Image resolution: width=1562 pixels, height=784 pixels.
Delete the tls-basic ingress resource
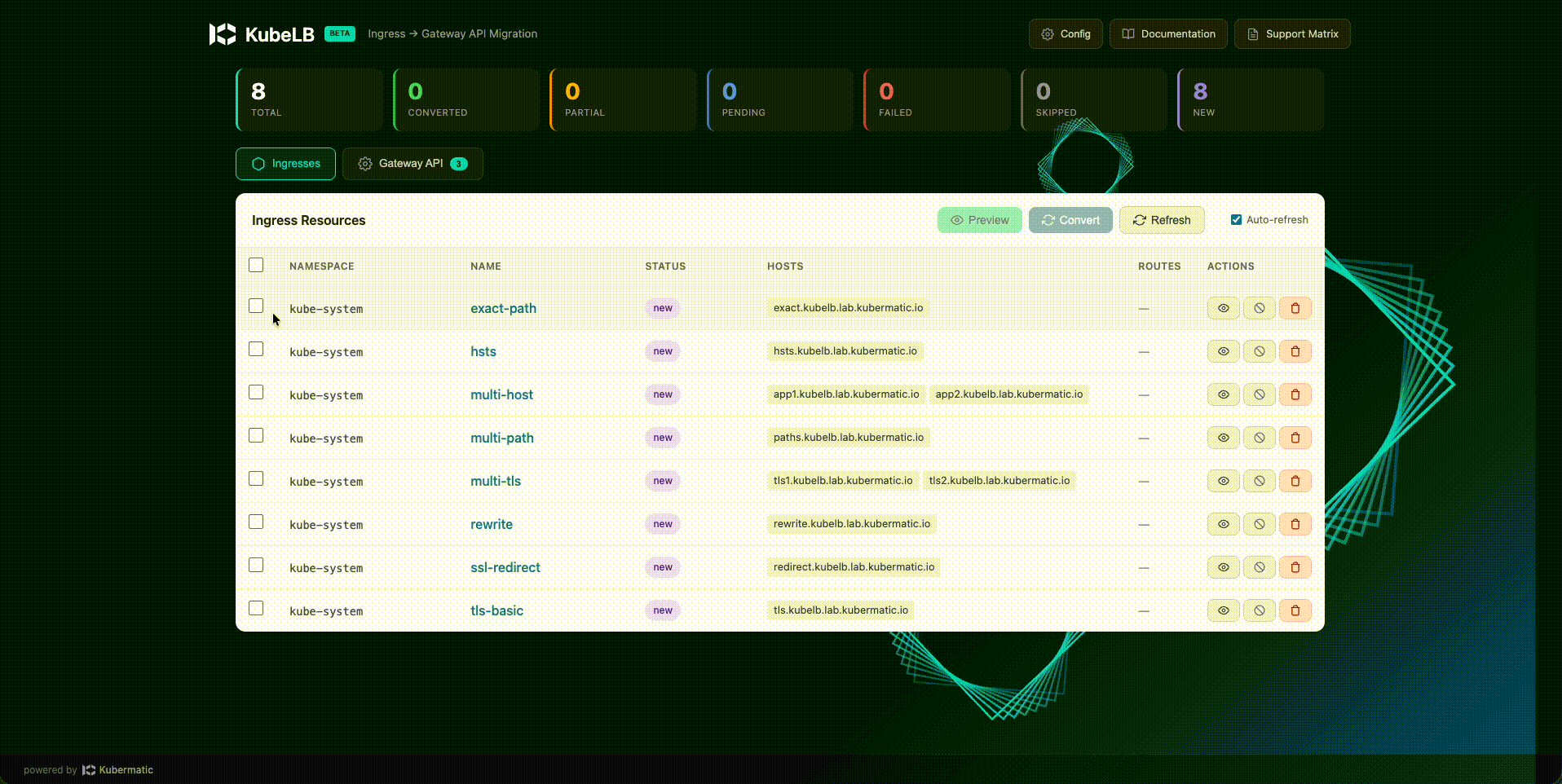pos(1295,610)
